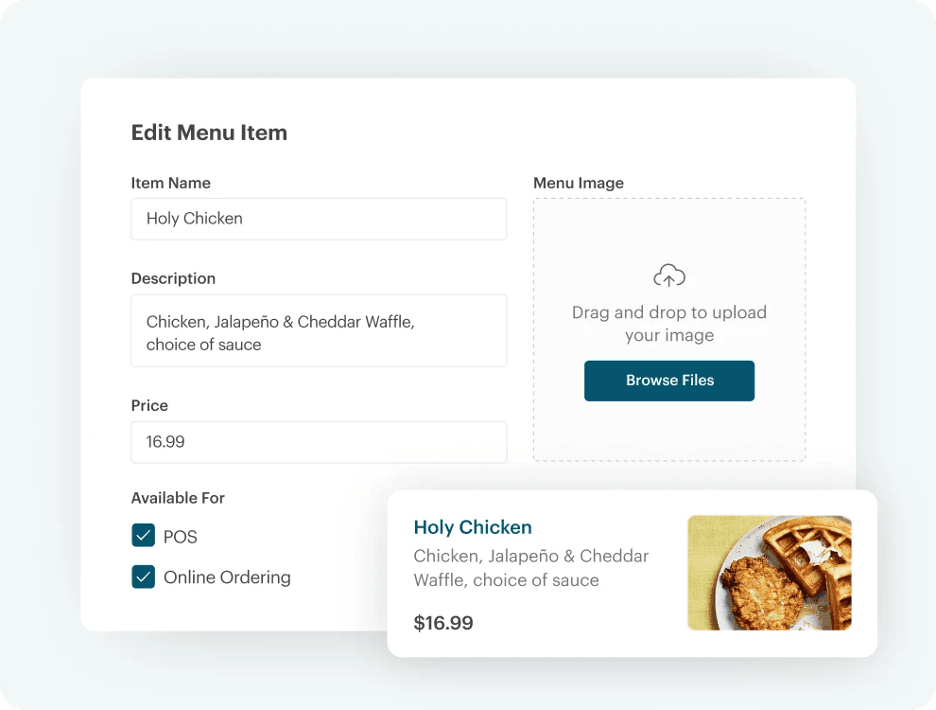This screenshot has width=936, height=710.
Task: Select the Description text box
Action: coord(318,331)
